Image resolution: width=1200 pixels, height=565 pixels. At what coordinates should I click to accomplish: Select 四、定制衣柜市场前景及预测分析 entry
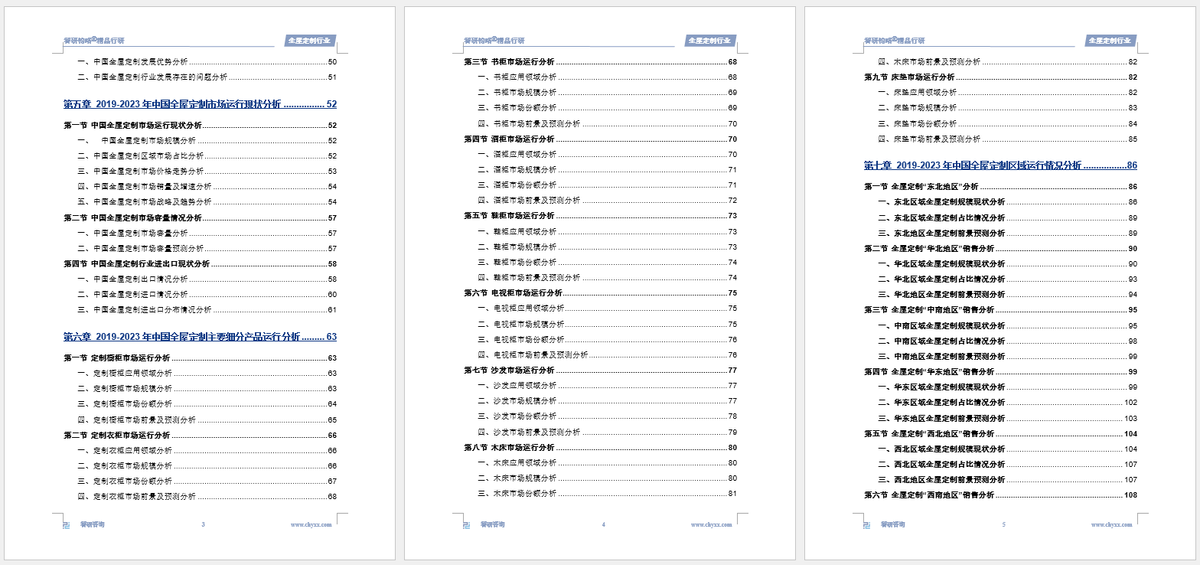(207, 496)
